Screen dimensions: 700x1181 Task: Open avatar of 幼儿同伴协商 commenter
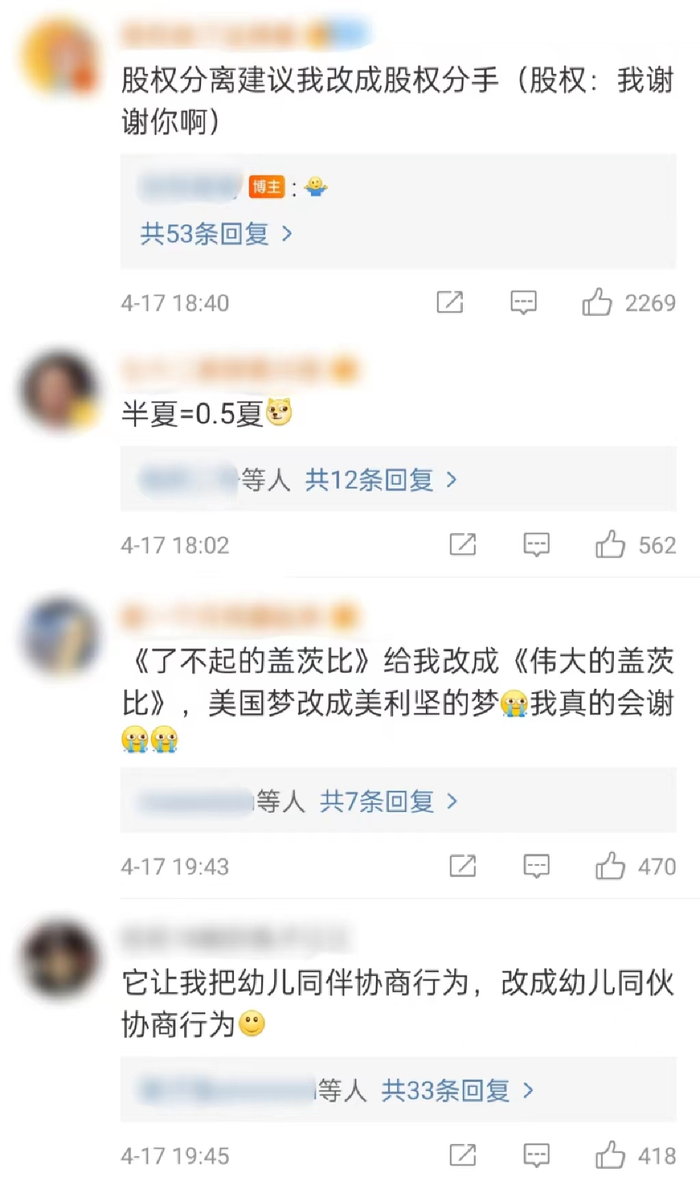pos(60,959)
